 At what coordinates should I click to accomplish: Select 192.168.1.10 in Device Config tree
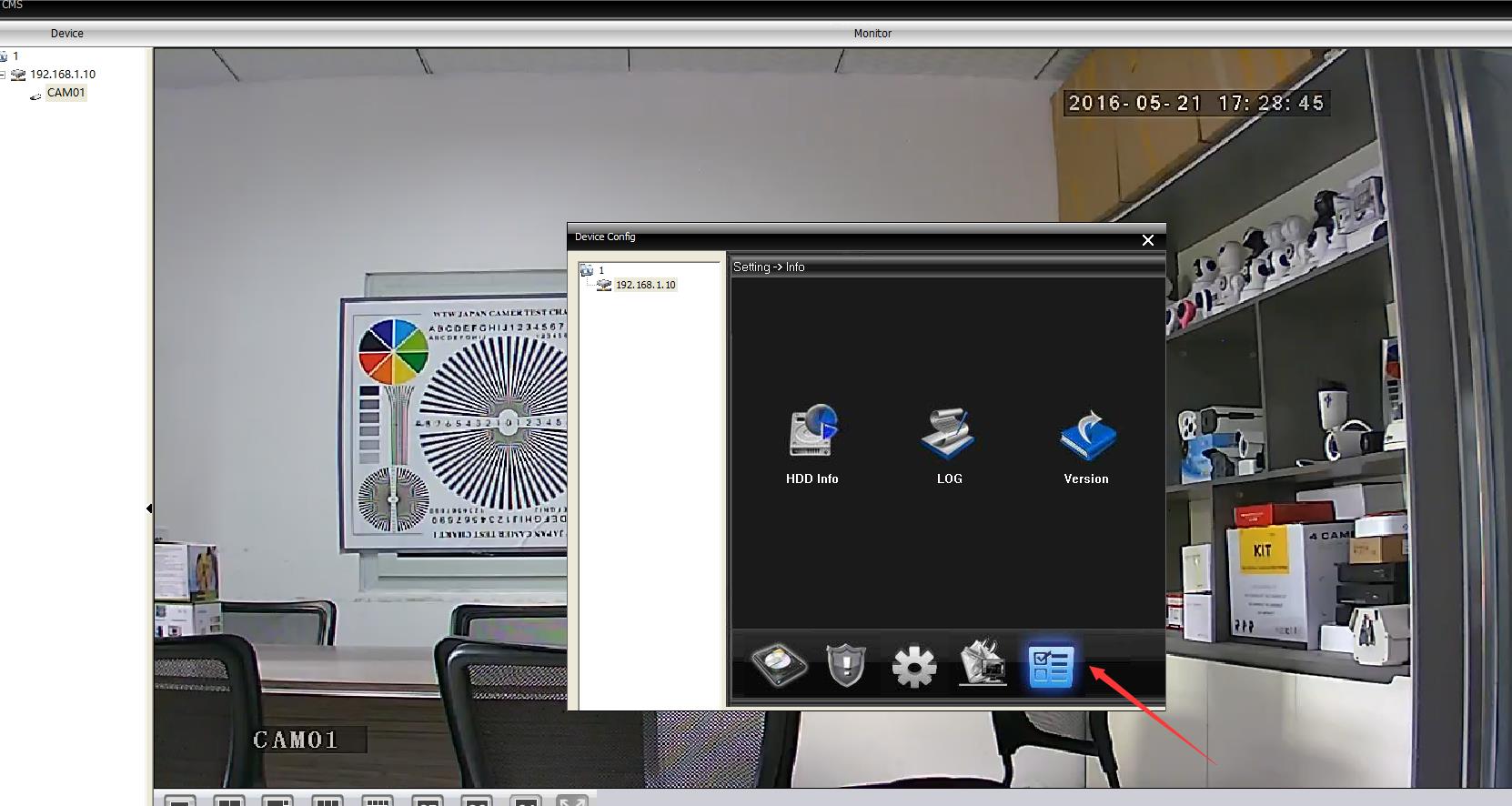coord(645,285)
